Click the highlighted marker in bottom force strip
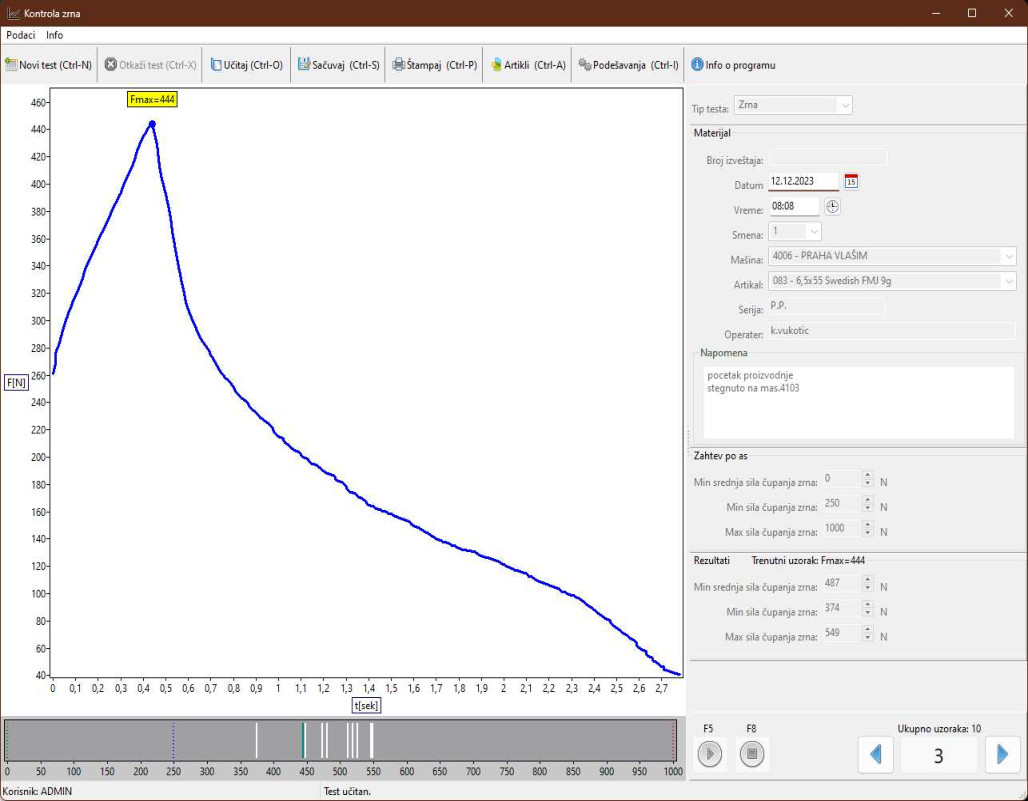The width and height of the screenshot is (1028, 801). [x=304, y=740]
